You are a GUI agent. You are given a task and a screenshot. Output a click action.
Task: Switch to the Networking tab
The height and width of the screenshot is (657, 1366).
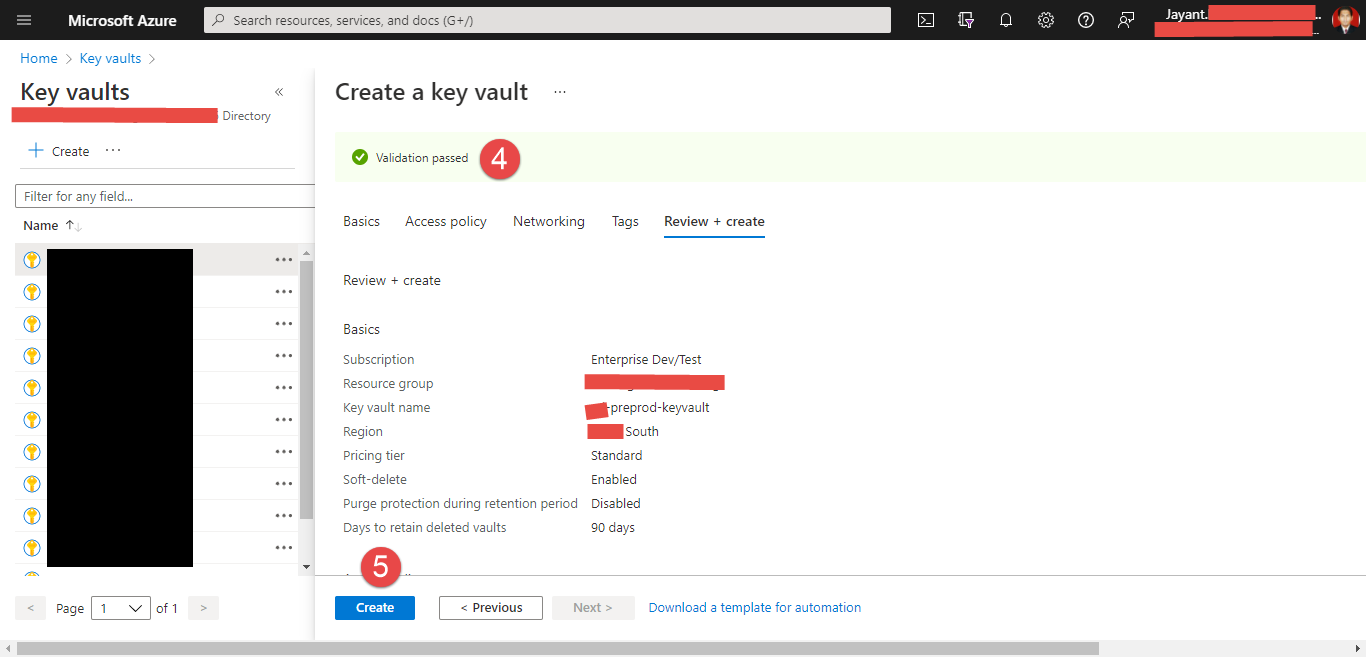549,221
